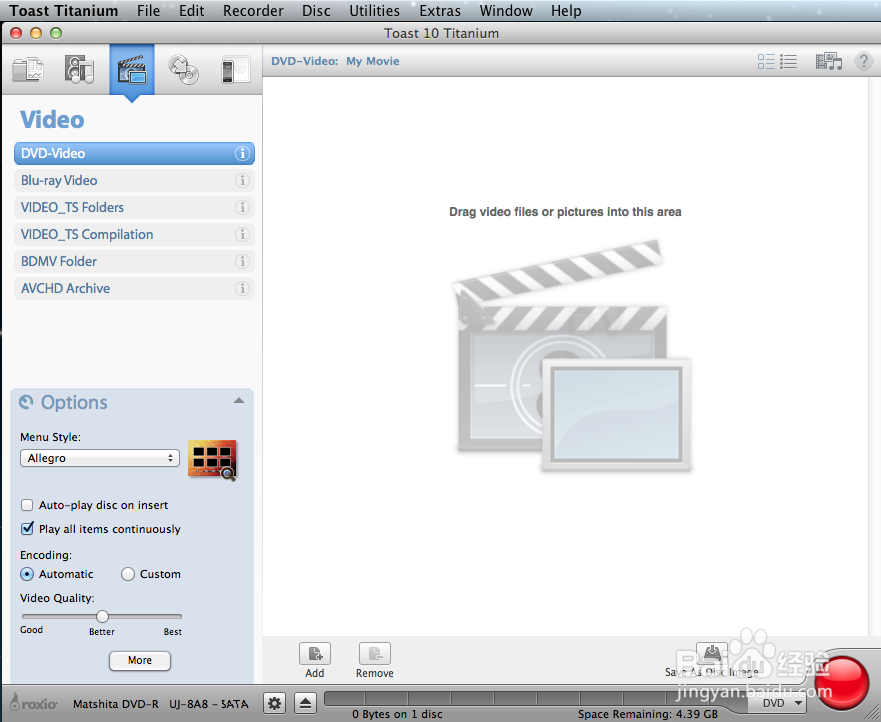Show info for VIDEO_TS Compilation

[242, 234]
